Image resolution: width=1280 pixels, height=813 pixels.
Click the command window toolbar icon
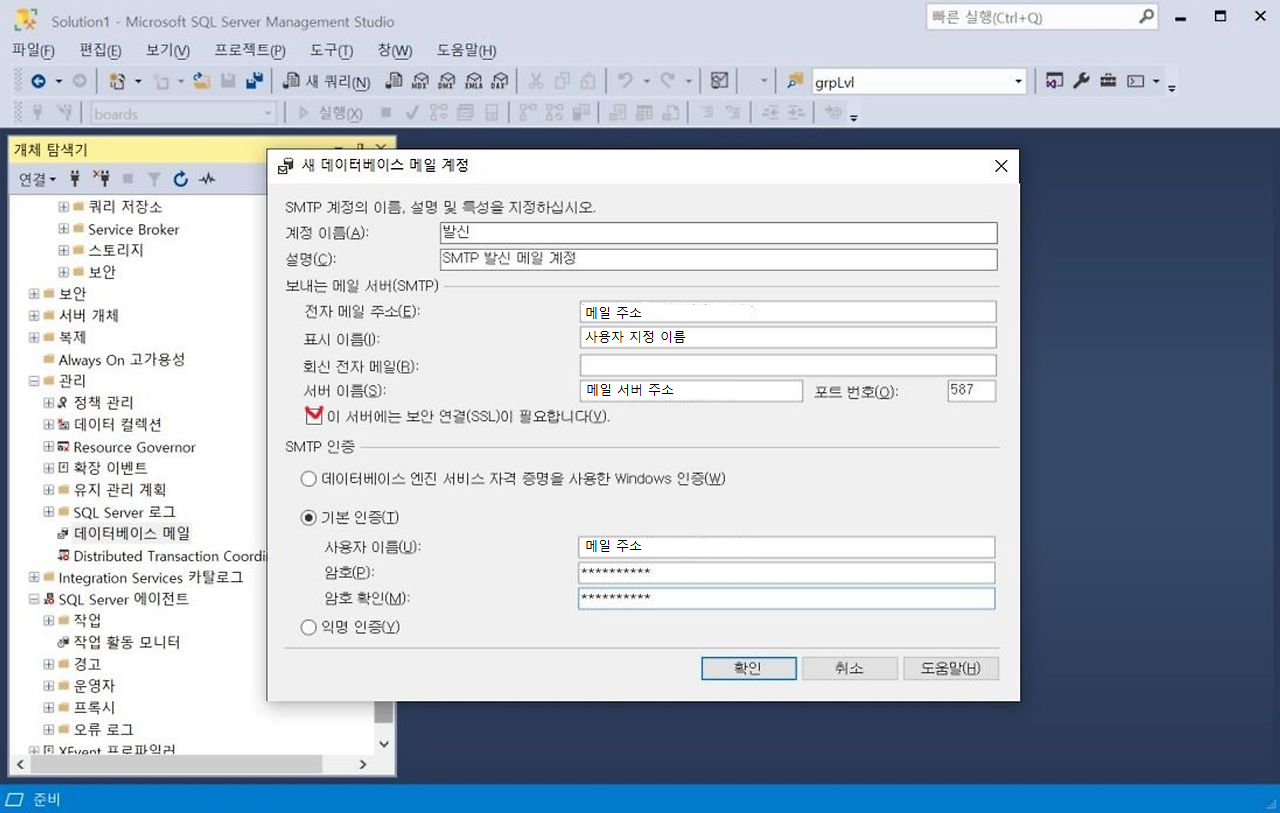pos(1135,82)
